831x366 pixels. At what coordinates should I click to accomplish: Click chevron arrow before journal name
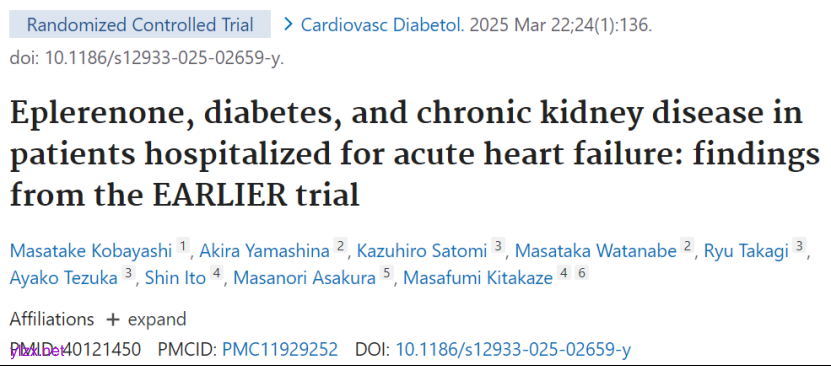289,24
